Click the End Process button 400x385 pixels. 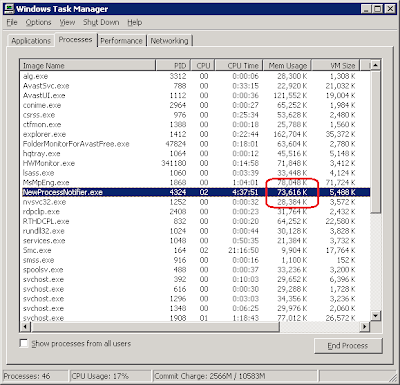[348, 346]
